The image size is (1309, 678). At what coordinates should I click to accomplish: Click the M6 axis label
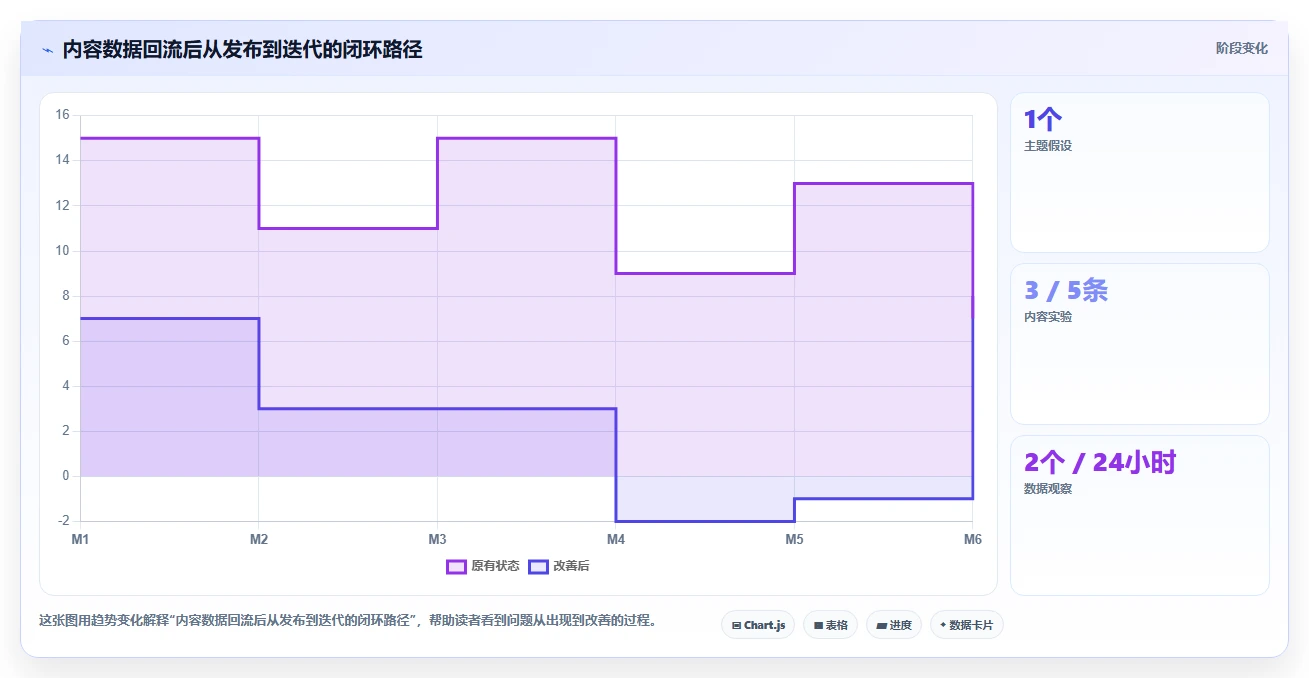point(972,540)
